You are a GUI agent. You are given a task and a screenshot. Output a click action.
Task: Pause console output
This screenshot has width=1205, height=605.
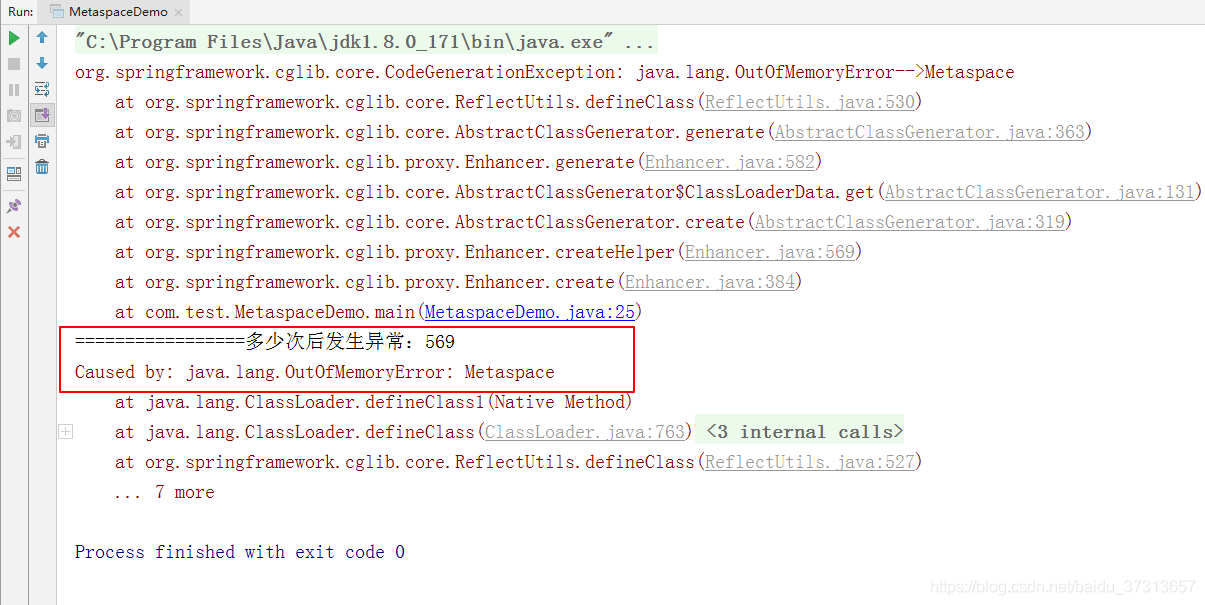click(x=14, y=89)
